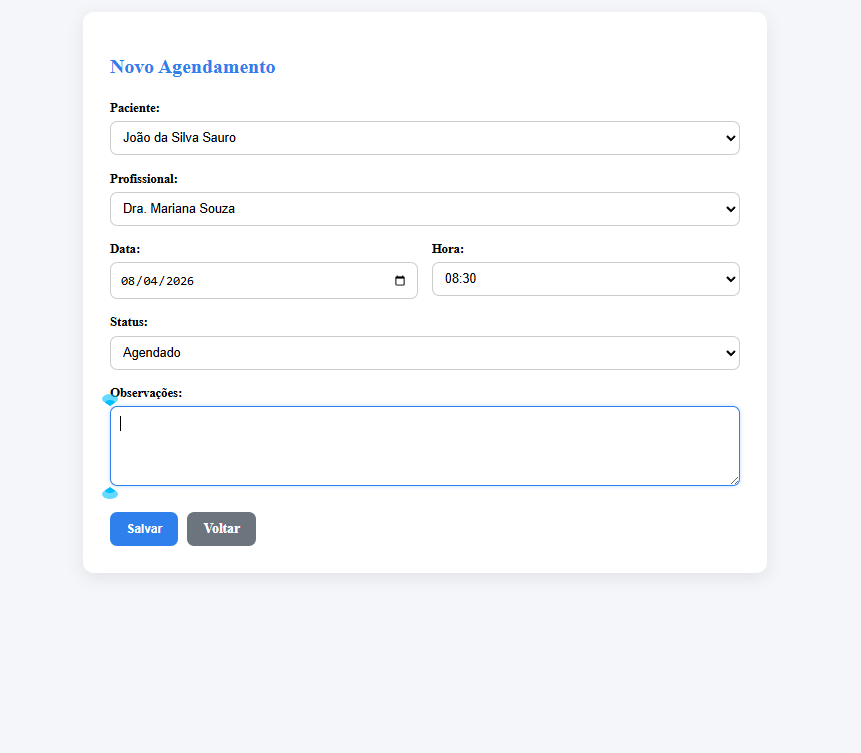Open the Paciente dropdown showing João da Silva Sauro
The width and height of the screenshot is (861, 753).
point(424,138)
